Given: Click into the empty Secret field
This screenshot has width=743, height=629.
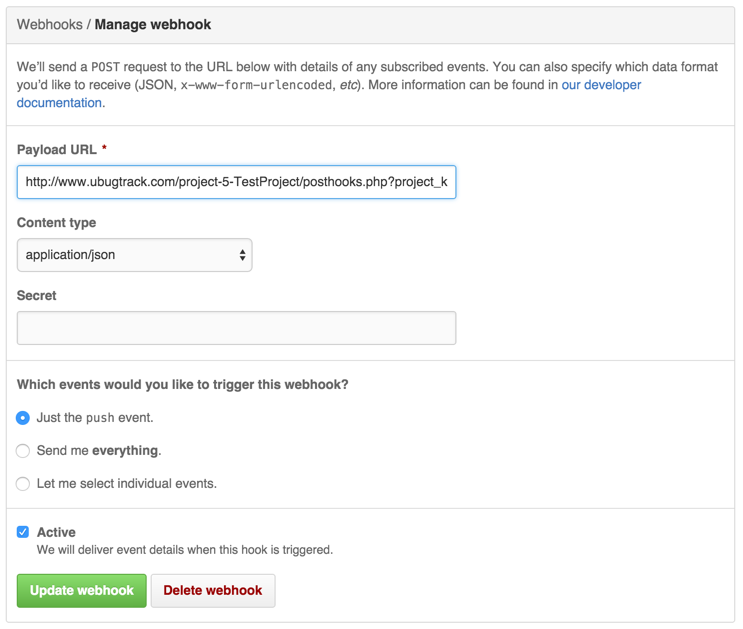Looking at the screenshot, I should point(236,328).
